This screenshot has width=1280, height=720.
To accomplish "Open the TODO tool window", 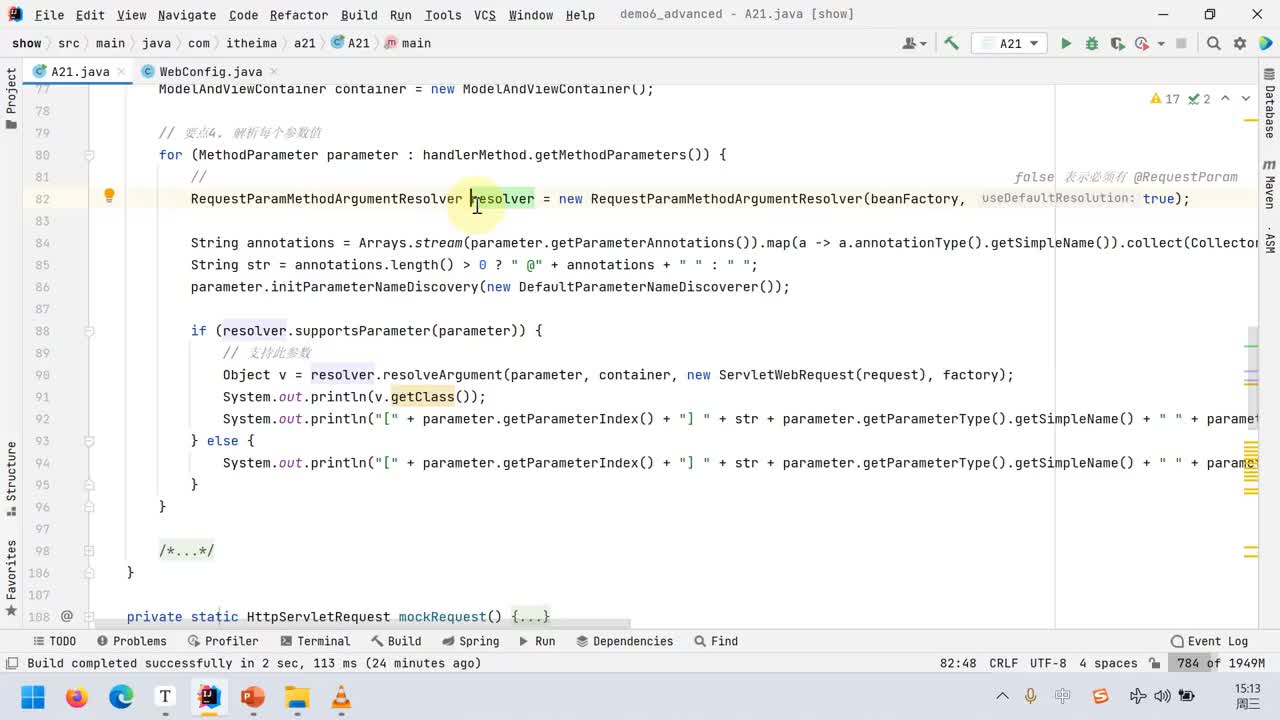I will [x=53, y=641].
